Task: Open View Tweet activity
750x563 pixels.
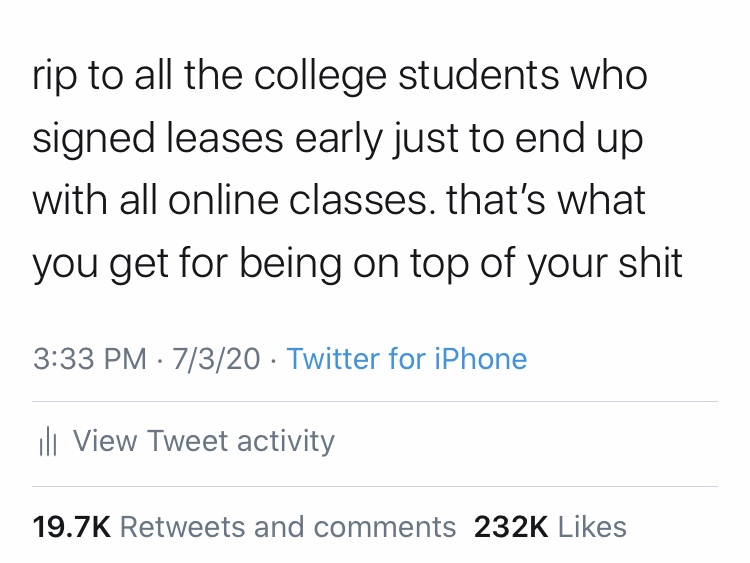Action: (204, 441)
